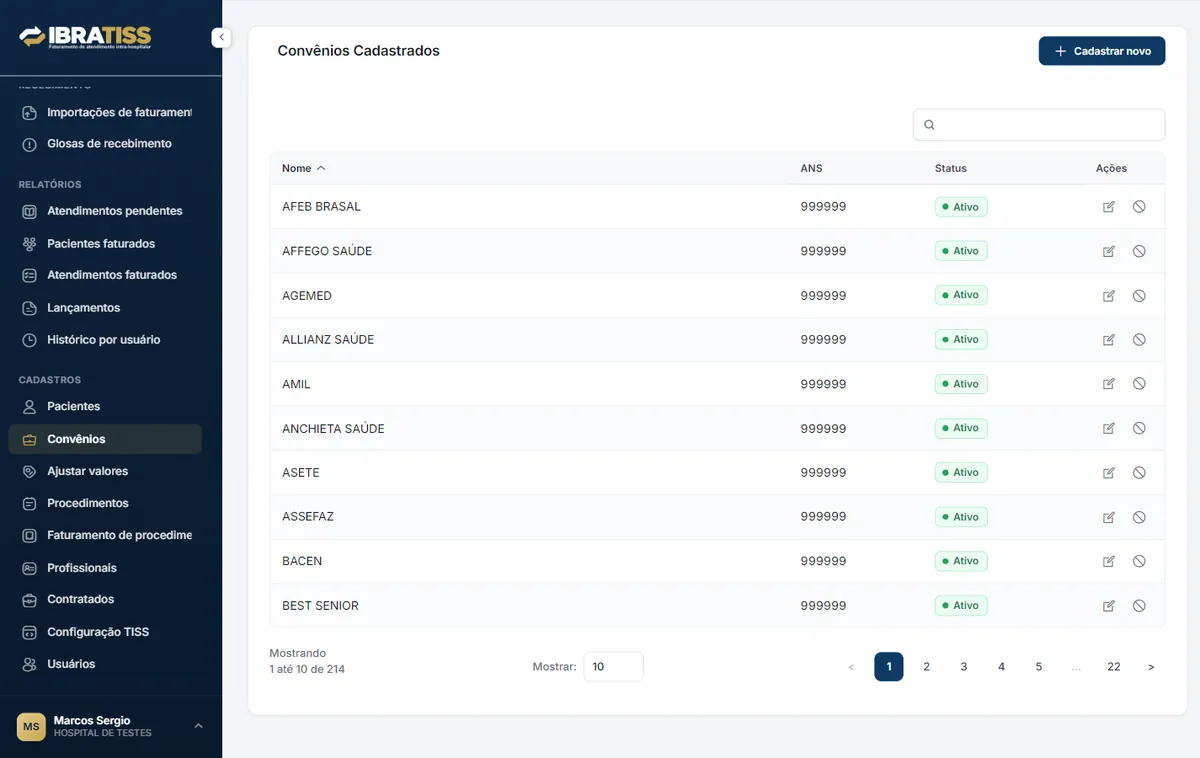Click the Pacientes sidebar icon
Screen dimensions: 1200x758
click(29, 407)
